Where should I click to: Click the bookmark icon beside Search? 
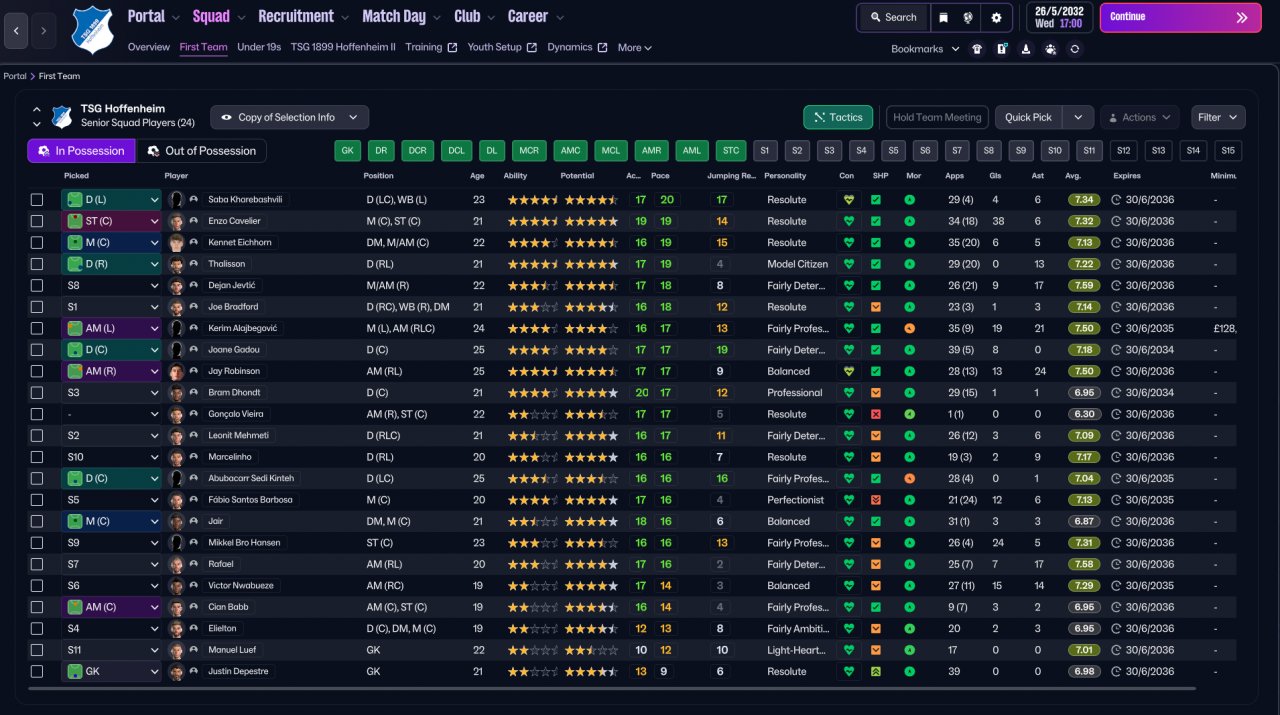pyautogui.click(x=944, y=17)
